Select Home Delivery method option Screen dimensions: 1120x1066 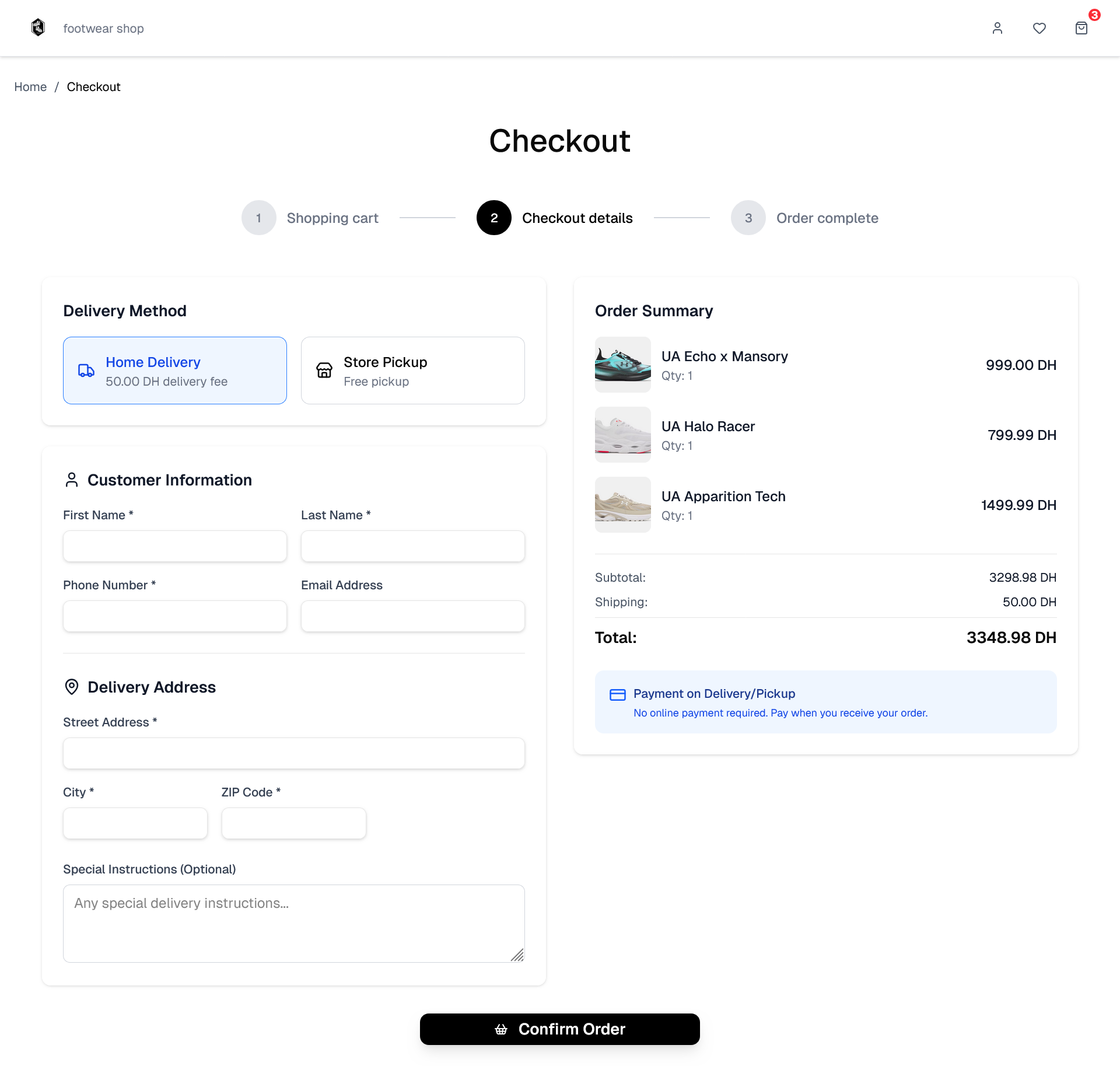[x=175, y=371]
